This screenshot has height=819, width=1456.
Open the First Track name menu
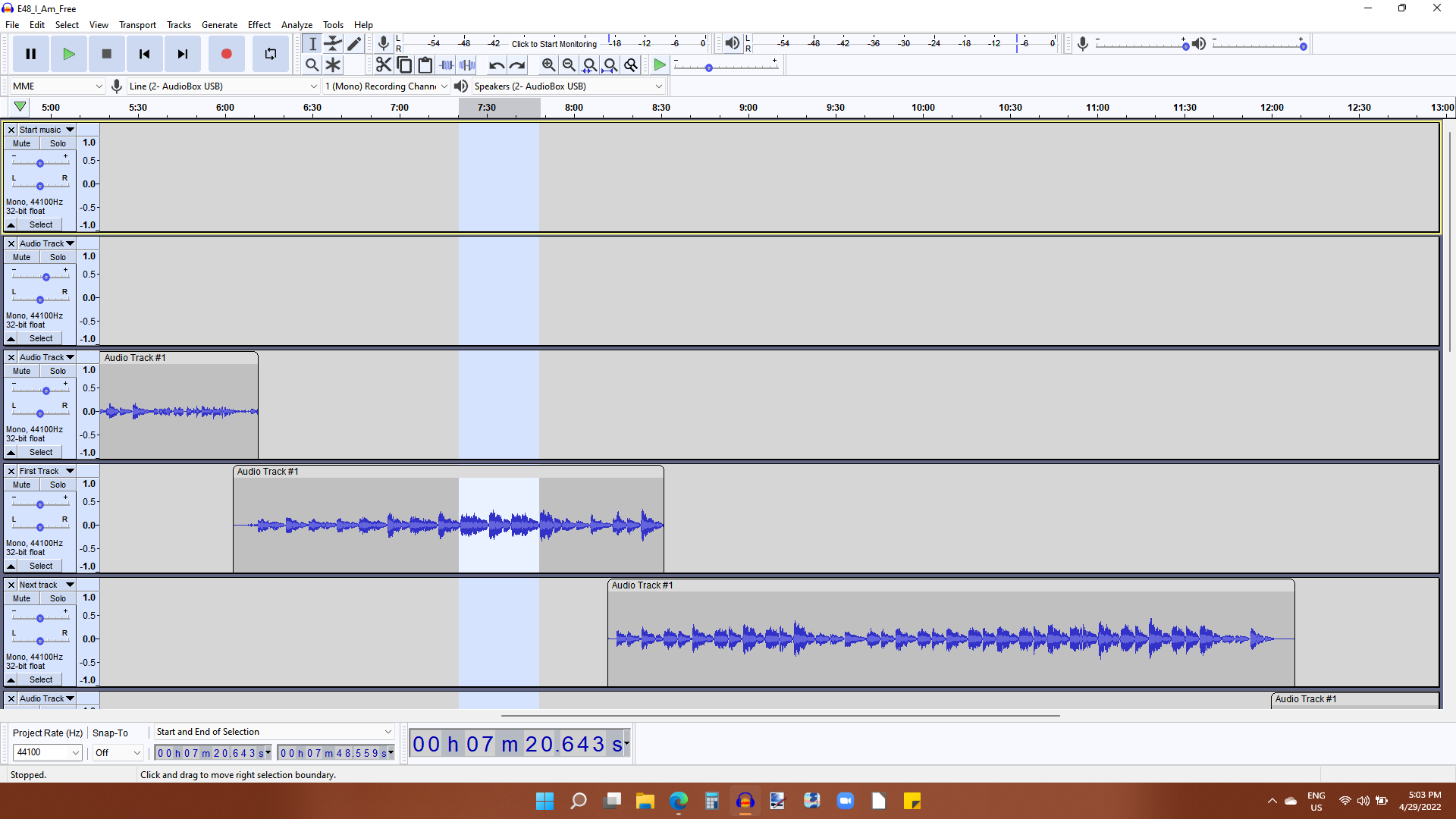pyautogui.click(x=46, y=471)
